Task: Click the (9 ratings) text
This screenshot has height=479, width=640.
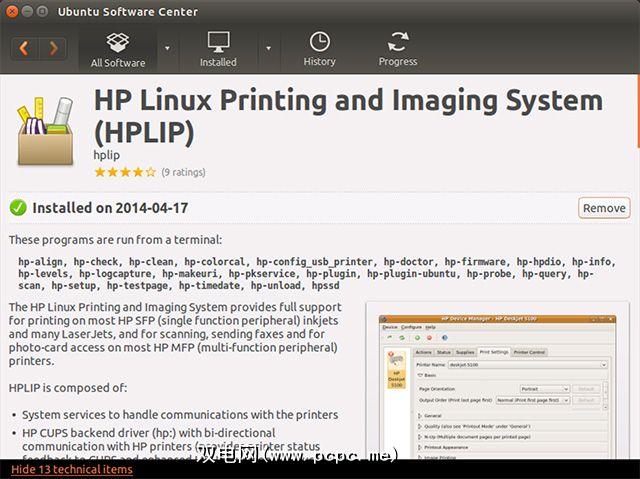Action: 183,172
